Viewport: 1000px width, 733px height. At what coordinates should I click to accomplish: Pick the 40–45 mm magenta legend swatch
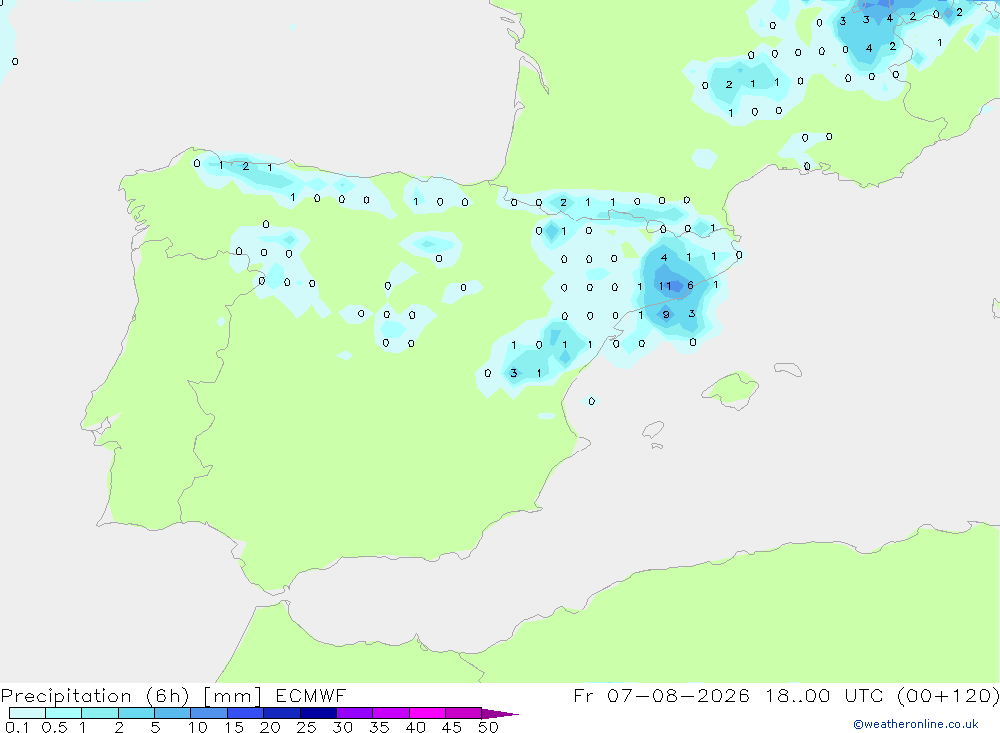point(427,713)
